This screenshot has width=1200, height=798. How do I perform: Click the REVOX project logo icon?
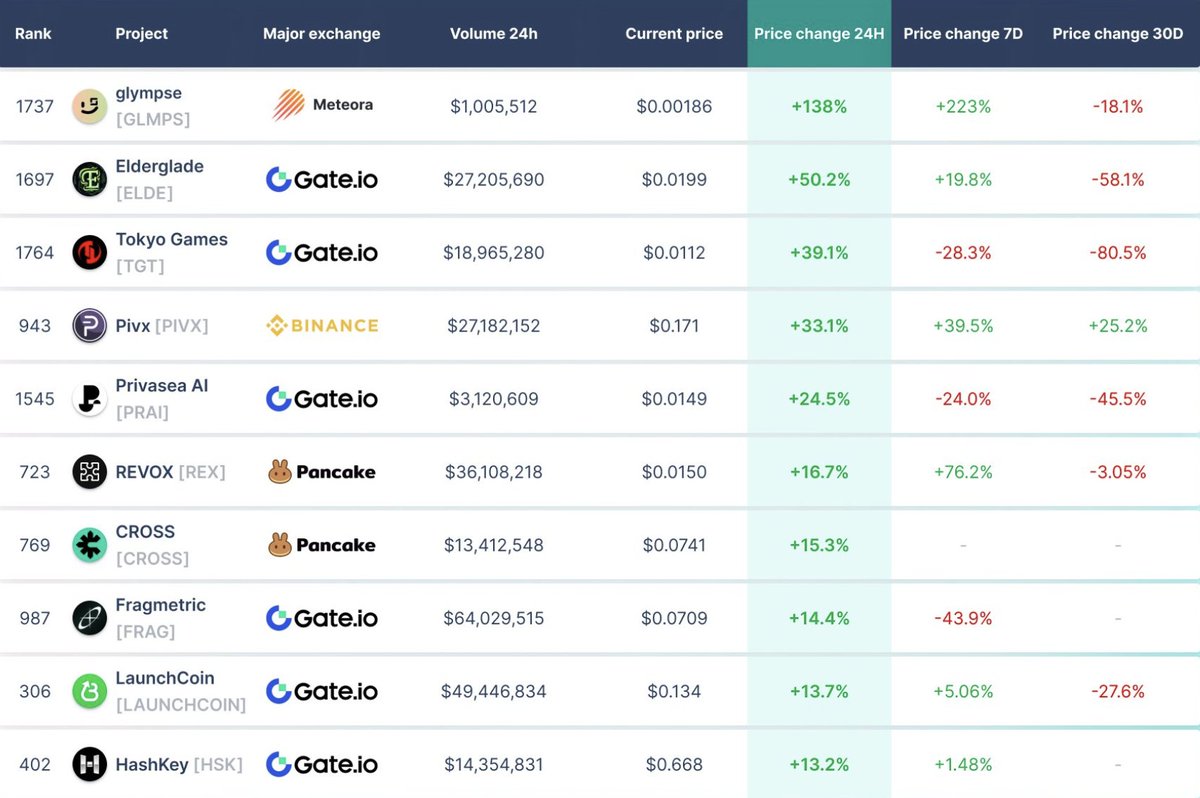click(90, 472)
